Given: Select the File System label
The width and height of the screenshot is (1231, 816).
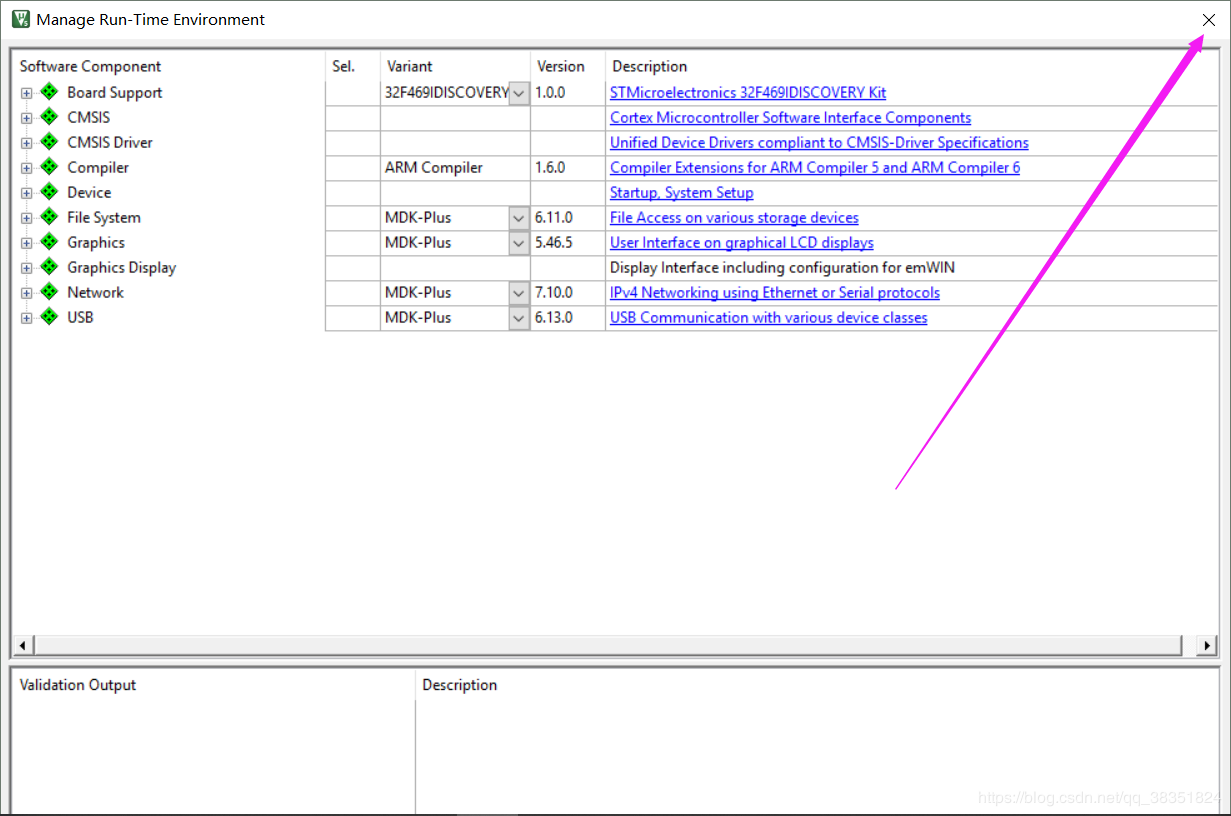Looking at the screenshot, I should [x=104, y=217].
